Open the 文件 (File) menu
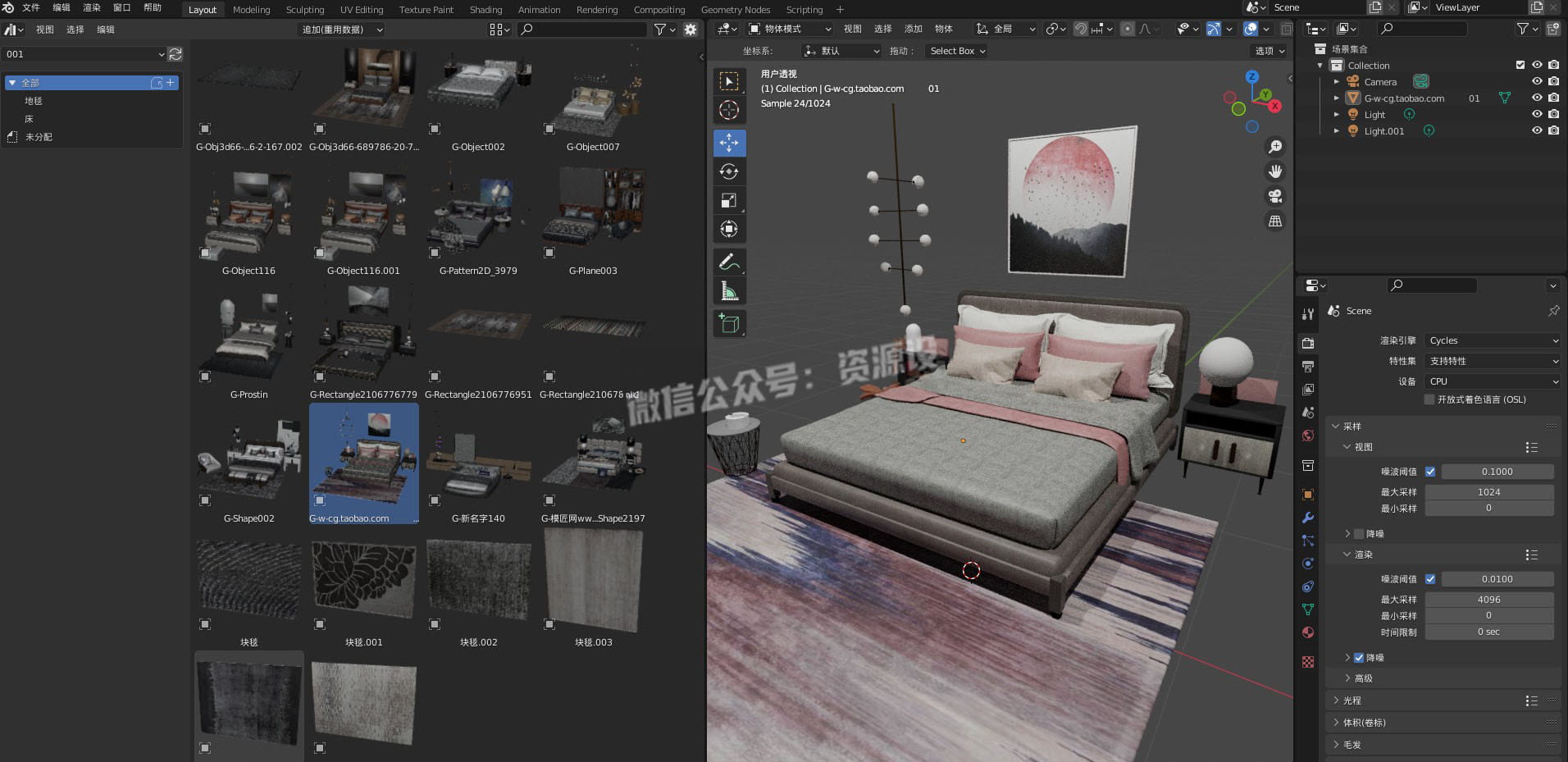1568x762 pixels. pyautogui.click(x=31, y=7)
